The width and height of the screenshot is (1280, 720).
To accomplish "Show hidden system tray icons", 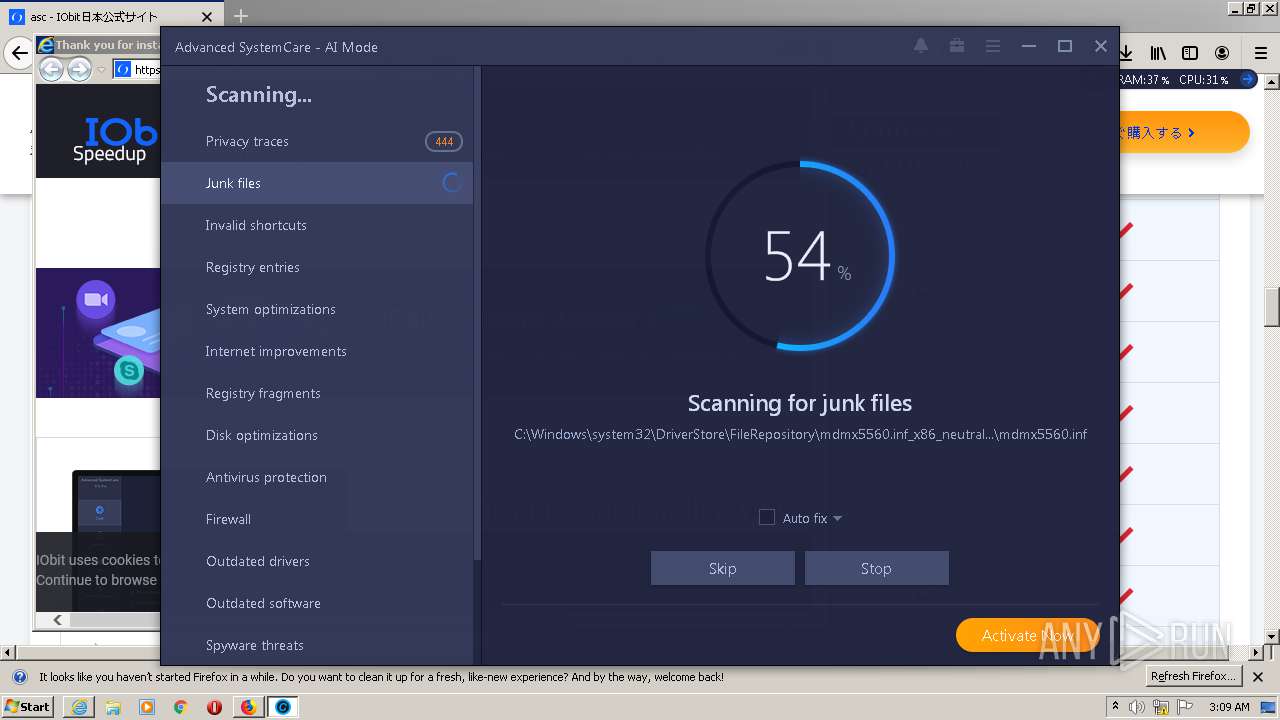I will [x=1116, y=707].
